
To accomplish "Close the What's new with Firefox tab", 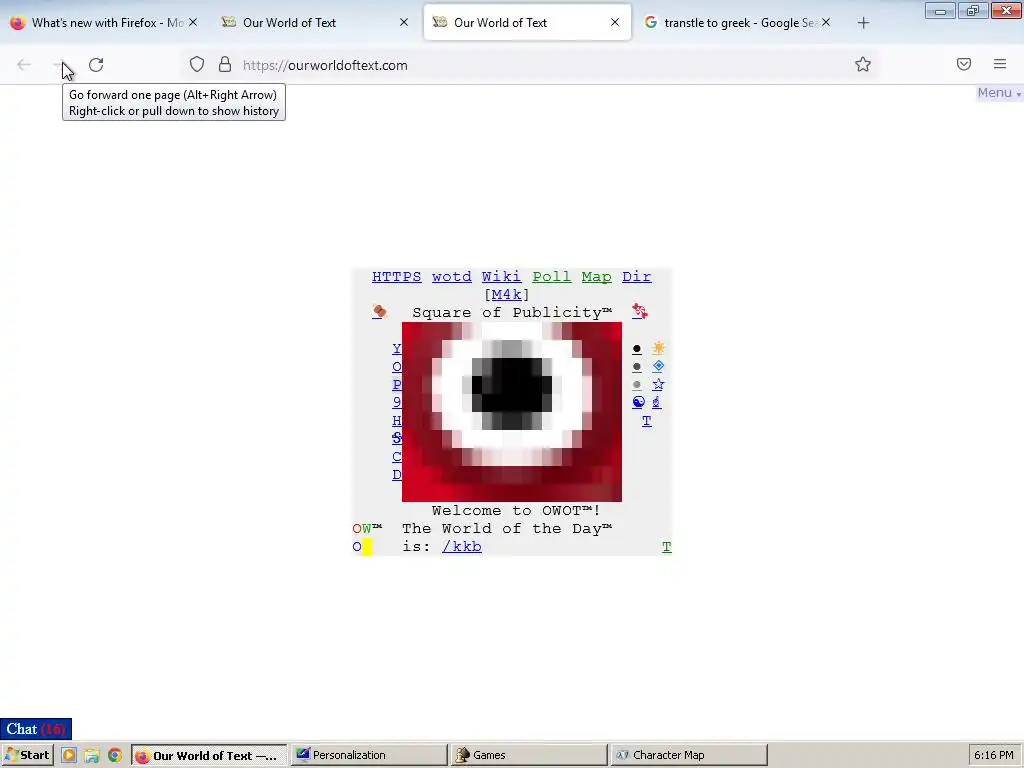I will tap(193, 22).
